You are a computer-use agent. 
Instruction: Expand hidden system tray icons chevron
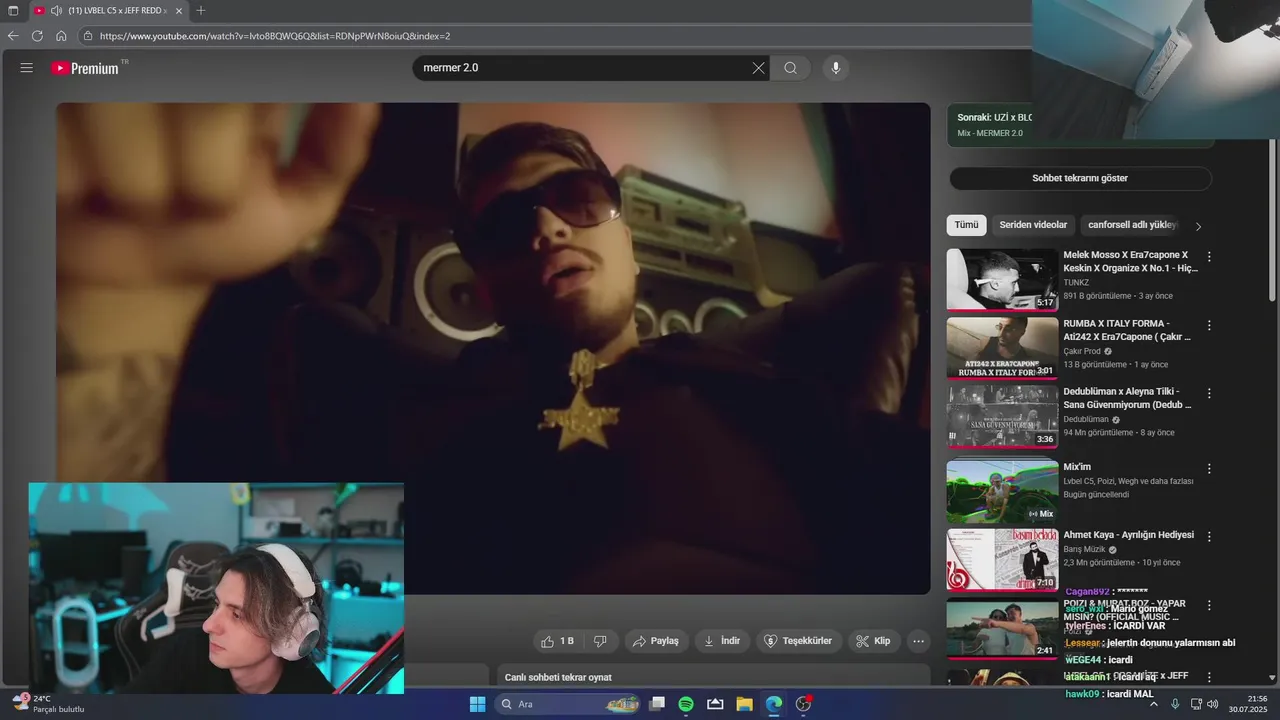[x=1153, y=704]
